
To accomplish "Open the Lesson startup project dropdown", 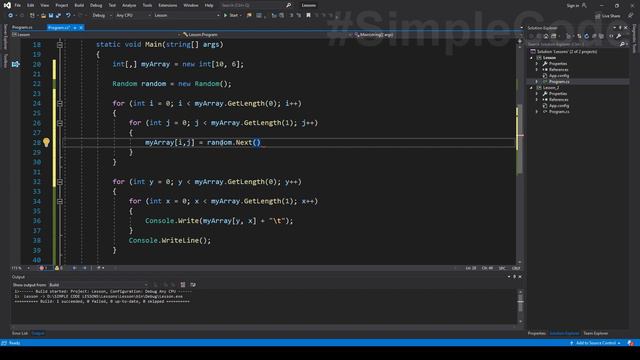I will pos(187,16).
